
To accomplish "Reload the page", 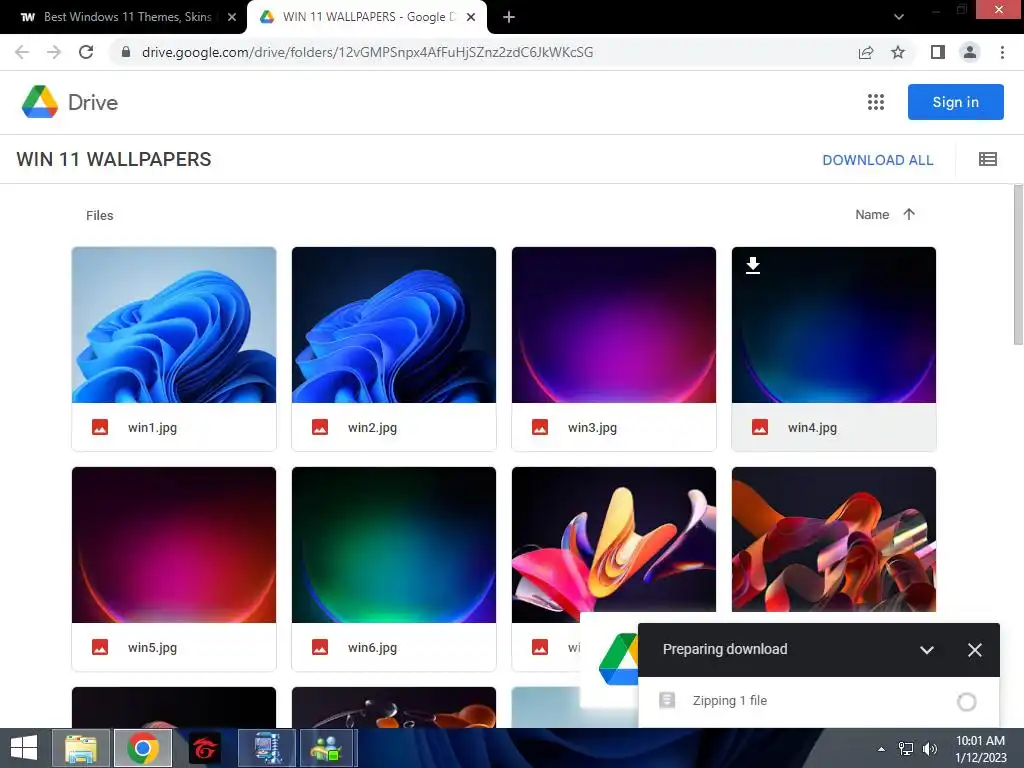I will [x=86, y=52].
